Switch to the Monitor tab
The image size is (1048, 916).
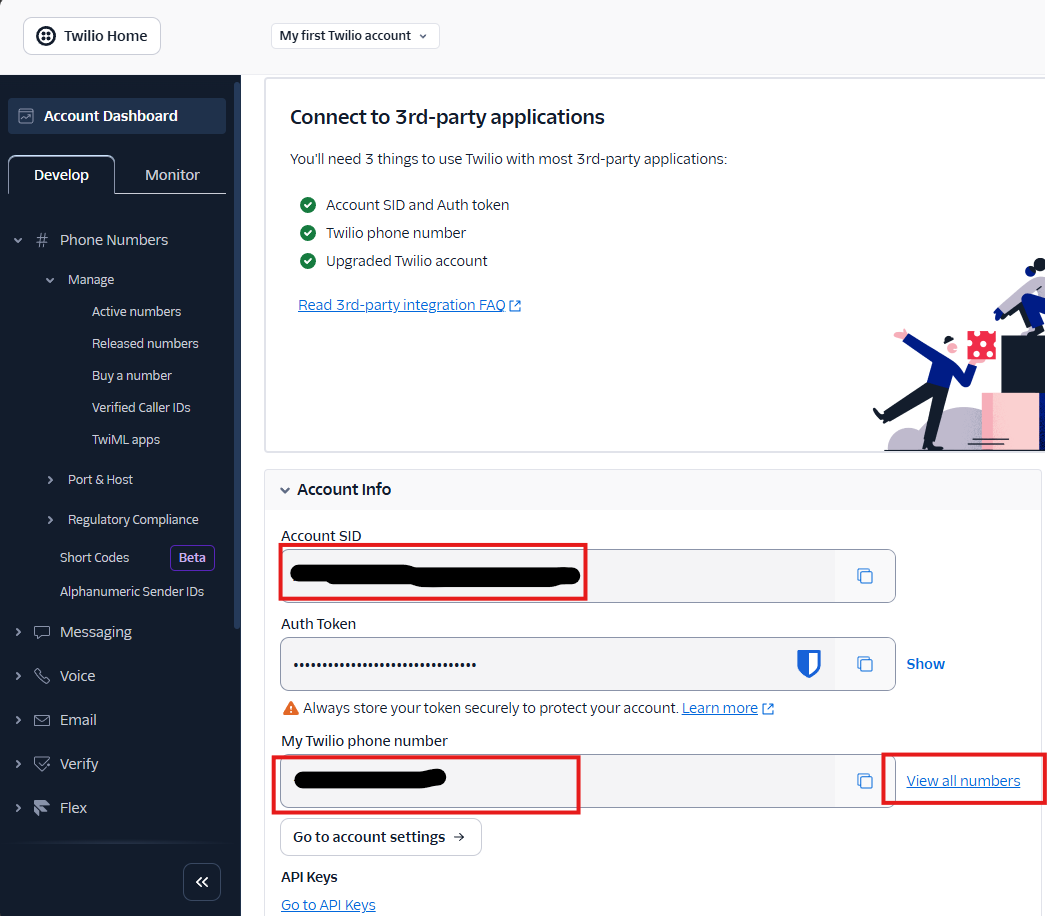(172, 175)
